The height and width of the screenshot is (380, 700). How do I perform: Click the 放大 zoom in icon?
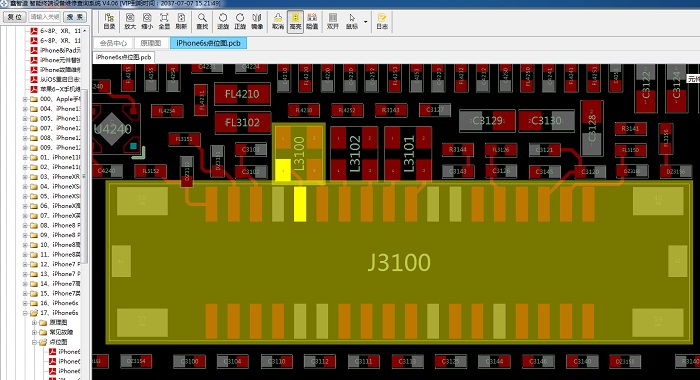point(130,21)
